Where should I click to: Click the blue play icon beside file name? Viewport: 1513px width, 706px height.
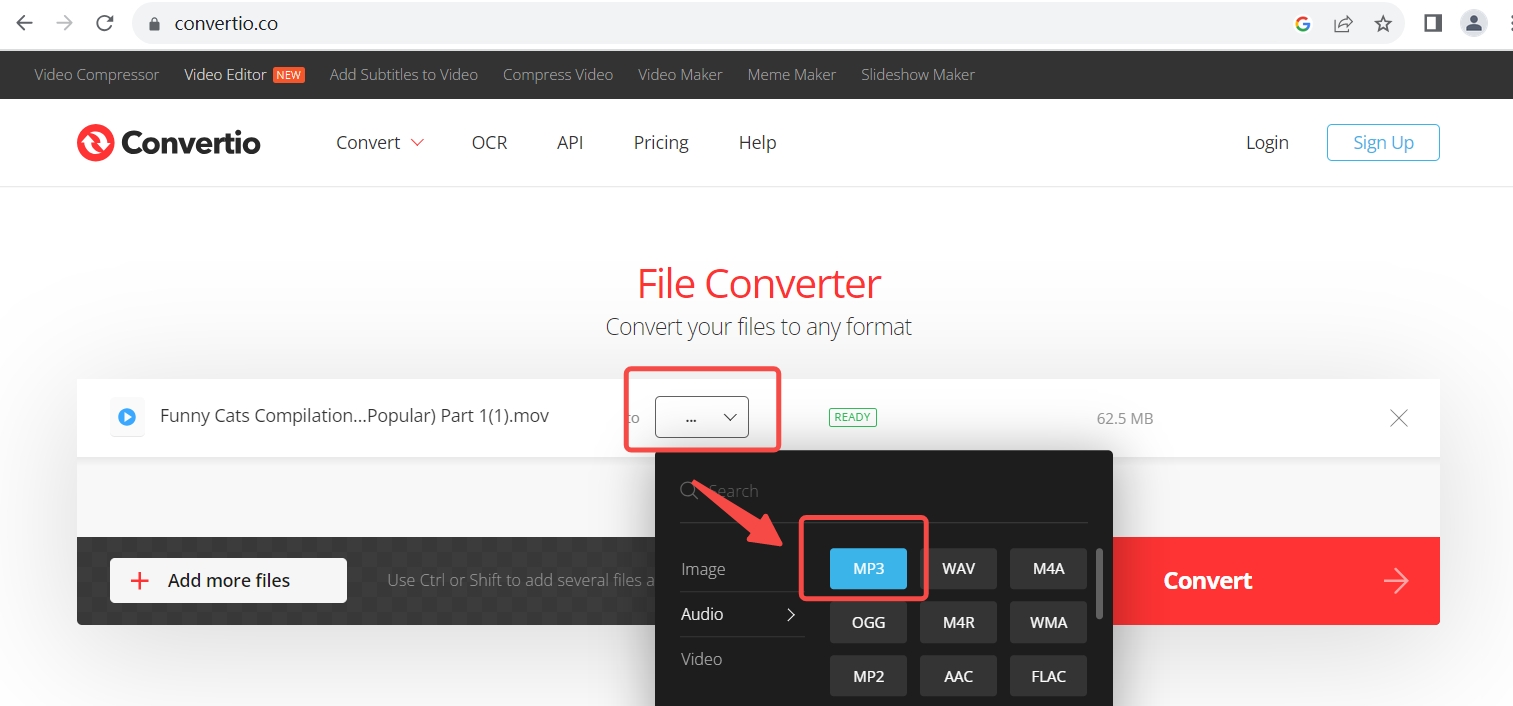[x=127, y=417]
